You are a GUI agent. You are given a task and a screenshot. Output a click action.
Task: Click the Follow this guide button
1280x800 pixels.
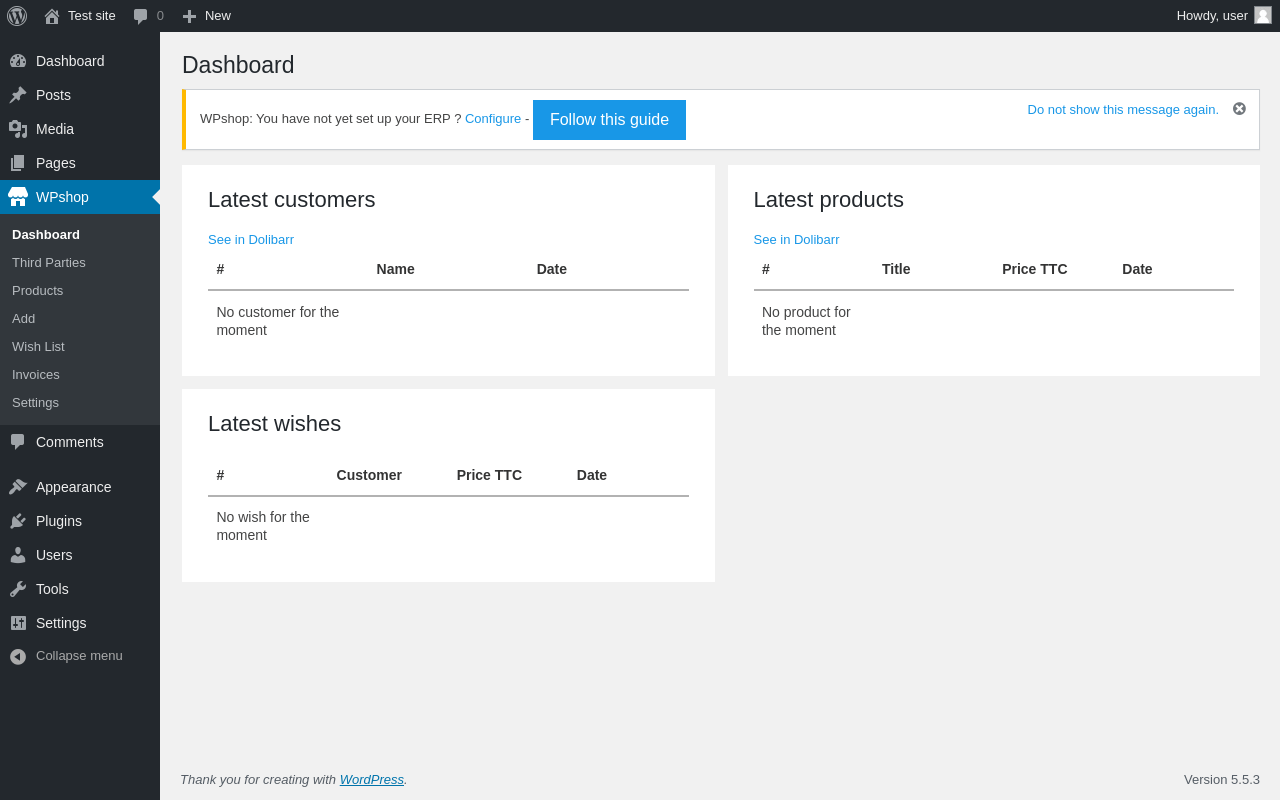pos(609,120)
